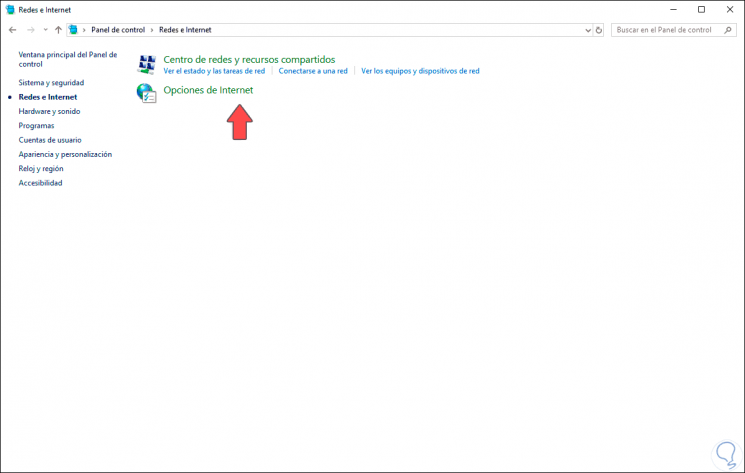Image resolution: width=745 pixels, height=473 pixels.
Task: Click the Opciones de Internet globe icon
Action: click(146, 93)
